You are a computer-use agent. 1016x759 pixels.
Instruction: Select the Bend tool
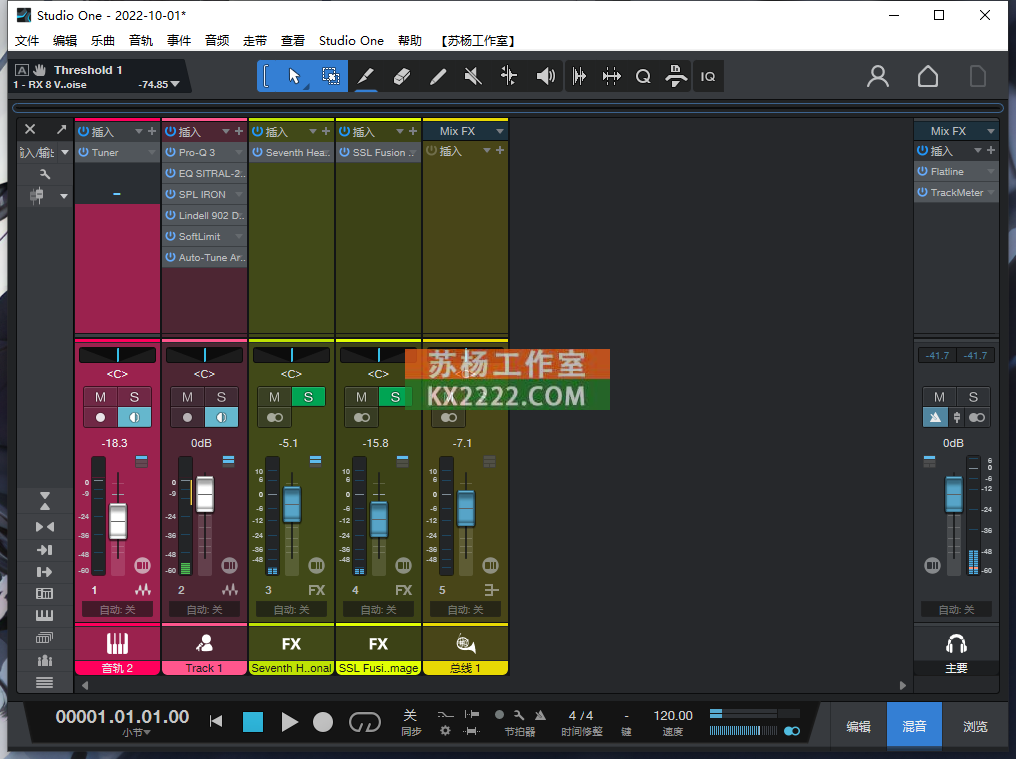(x=509, y=76)
